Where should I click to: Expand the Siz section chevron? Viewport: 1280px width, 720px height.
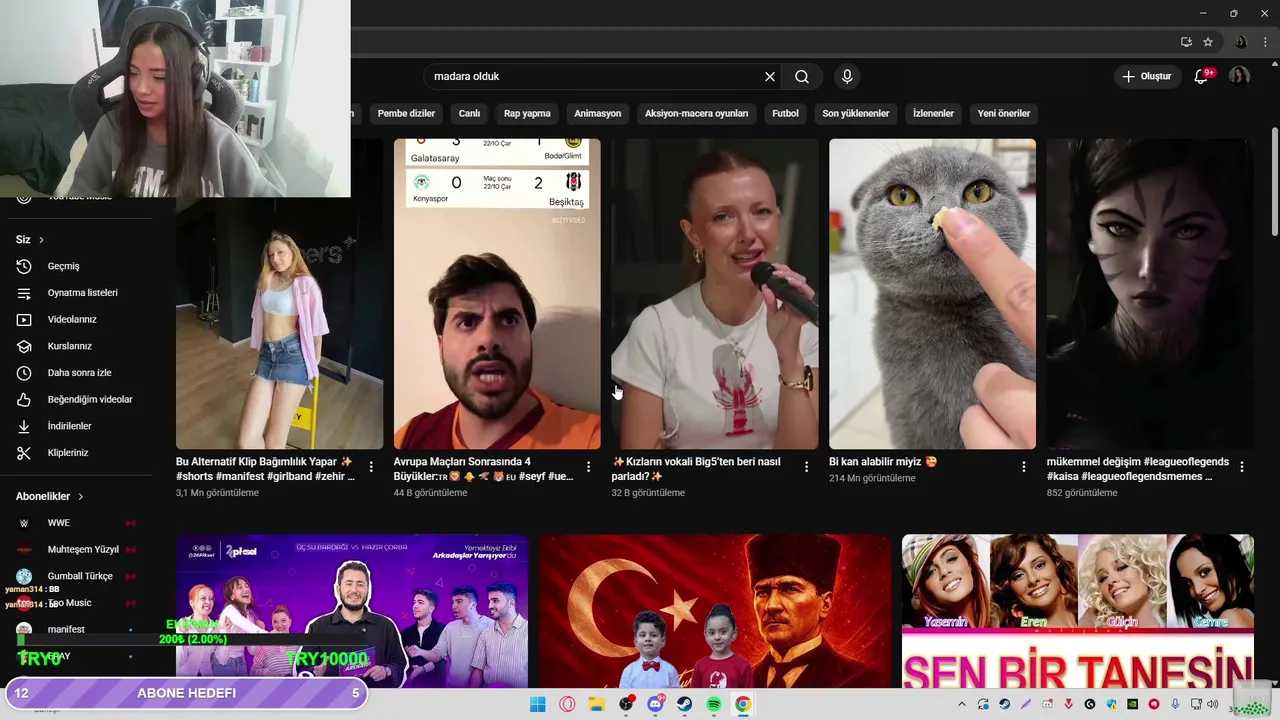(x=41, y=240)
